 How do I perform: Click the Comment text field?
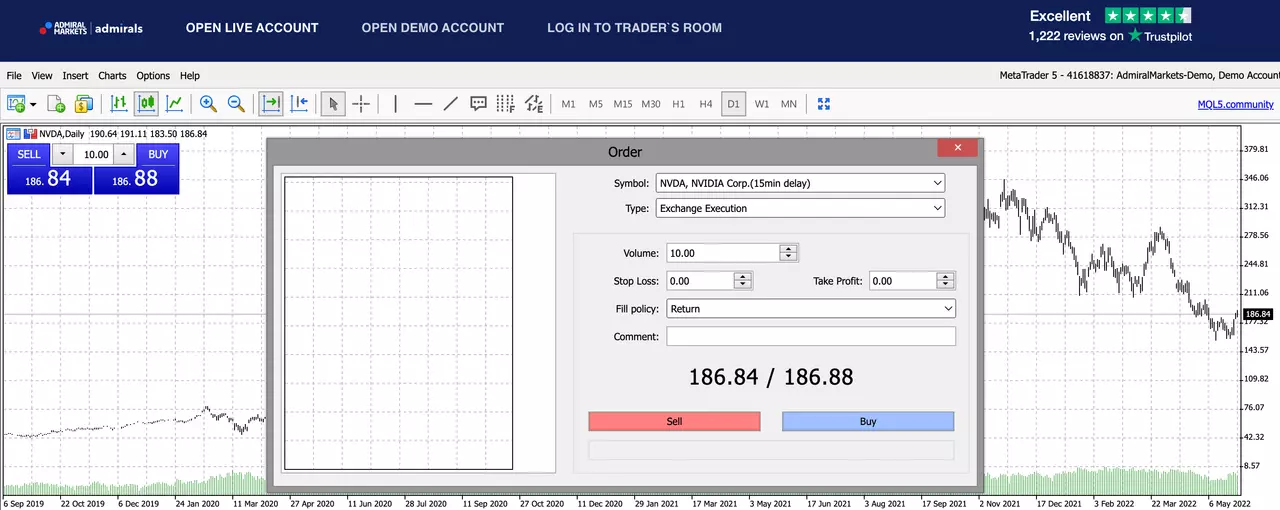pos(811,336)
